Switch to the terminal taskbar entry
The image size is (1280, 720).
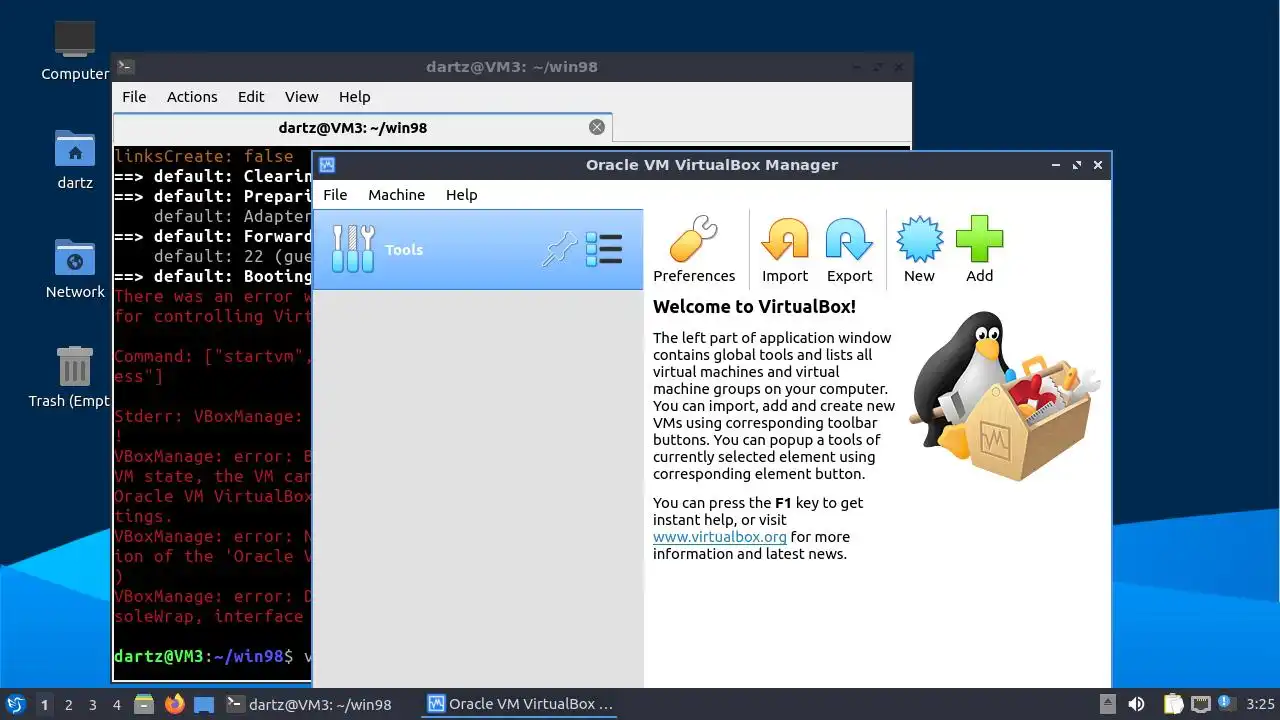pos(310,705)
